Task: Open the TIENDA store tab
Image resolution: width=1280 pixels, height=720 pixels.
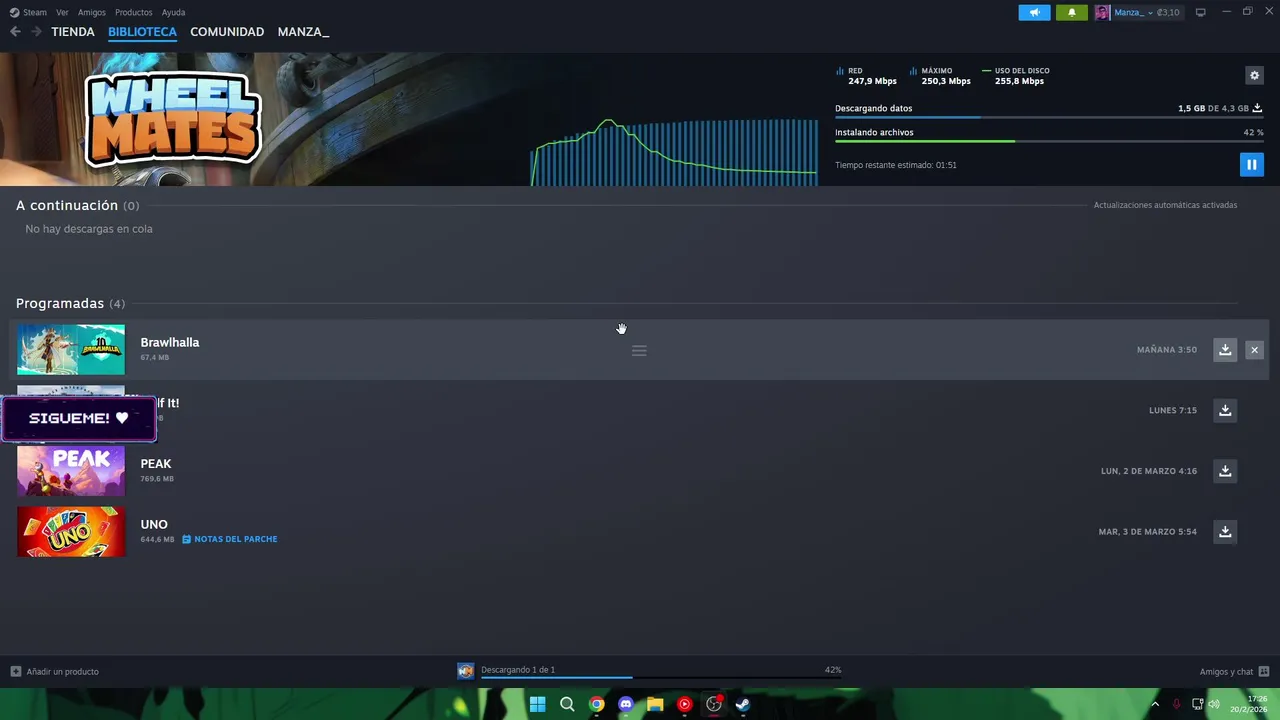Action: (73, 32)
